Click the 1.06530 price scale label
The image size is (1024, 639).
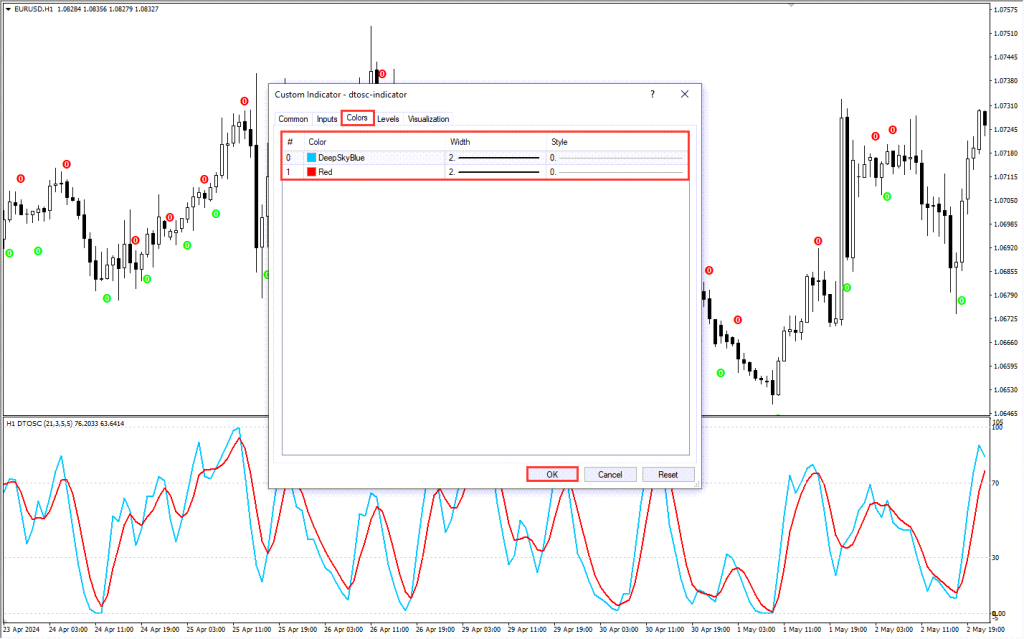coord(1006,390)
